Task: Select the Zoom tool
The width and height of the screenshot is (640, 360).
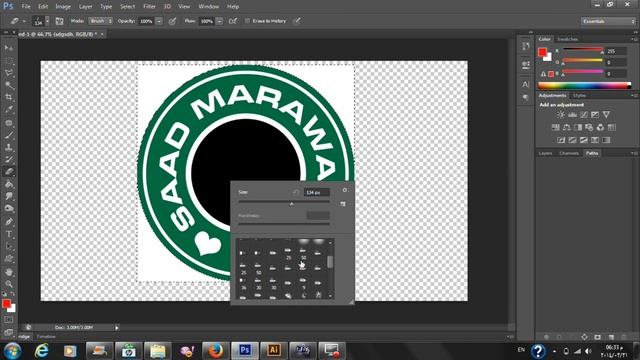Action: click(9, 284)
